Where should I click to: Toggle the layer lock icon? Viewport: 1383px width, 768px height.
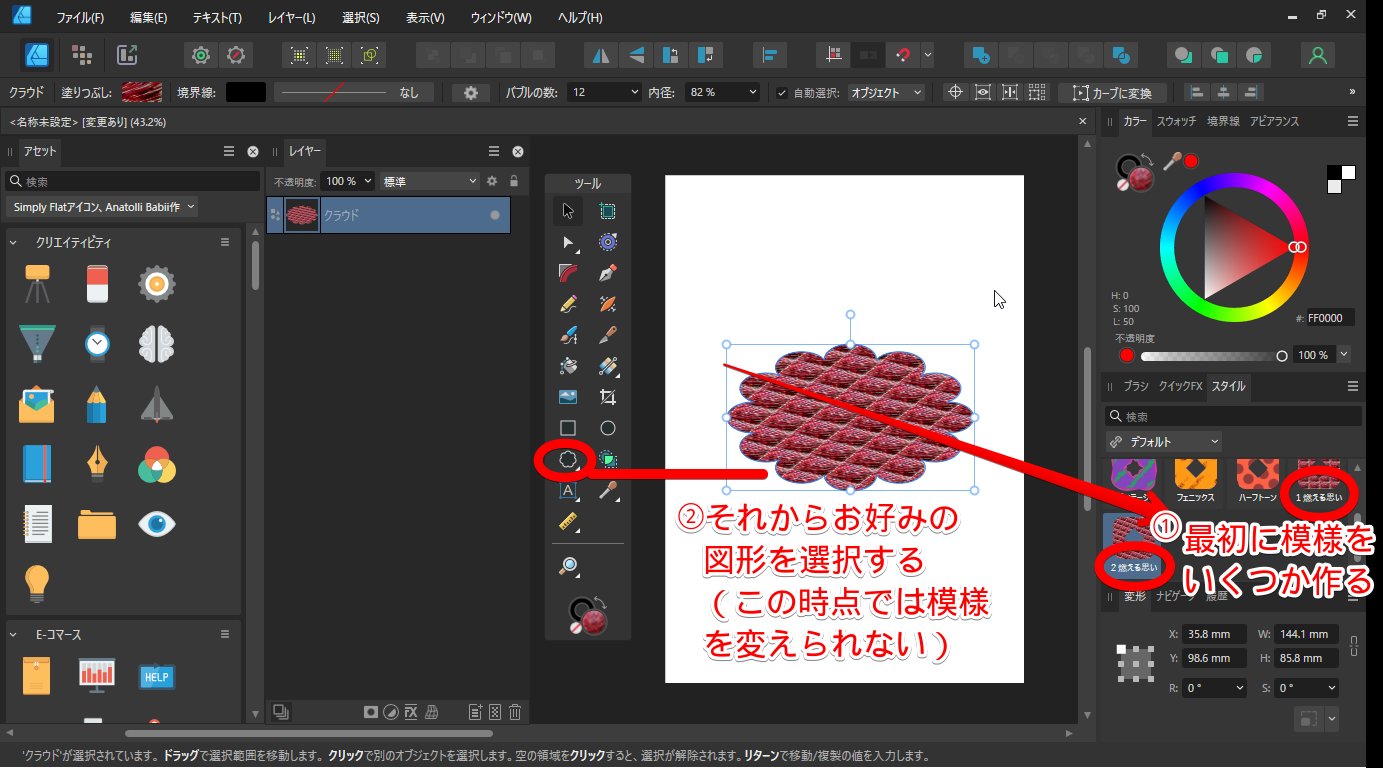[x=514, y=181]
